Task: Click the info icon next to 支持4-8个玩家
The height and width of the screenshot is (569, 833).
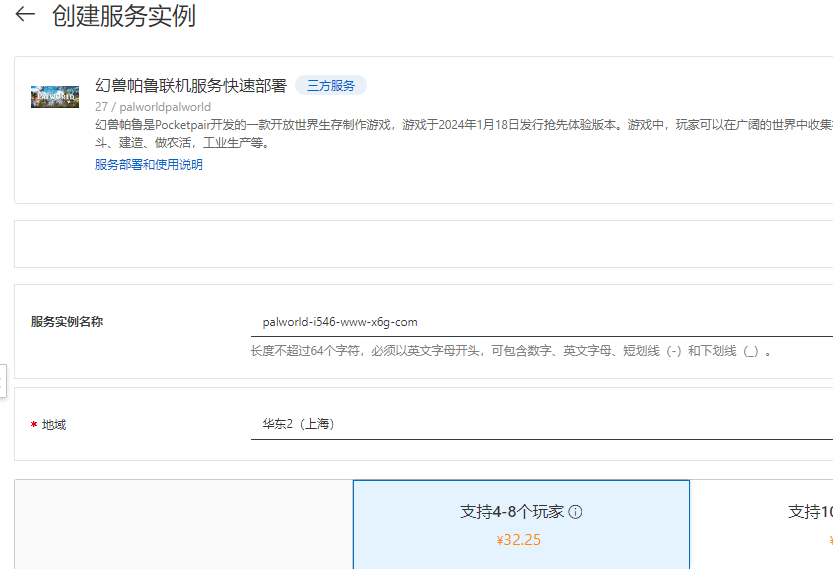Action: tap(575, 512)
